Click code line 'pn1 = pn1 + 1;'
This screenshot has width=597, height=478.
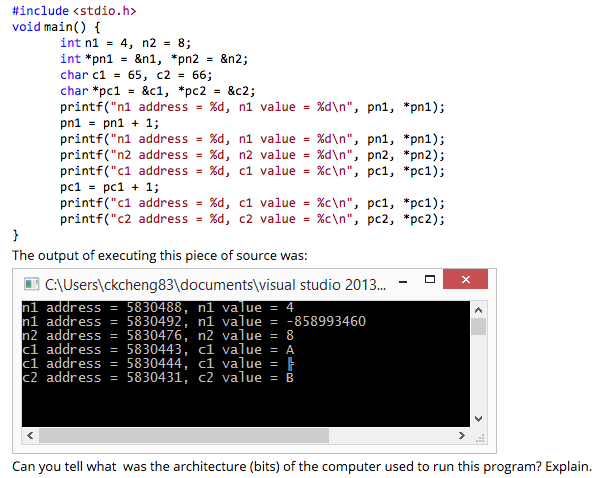click(x=110, y=123)
